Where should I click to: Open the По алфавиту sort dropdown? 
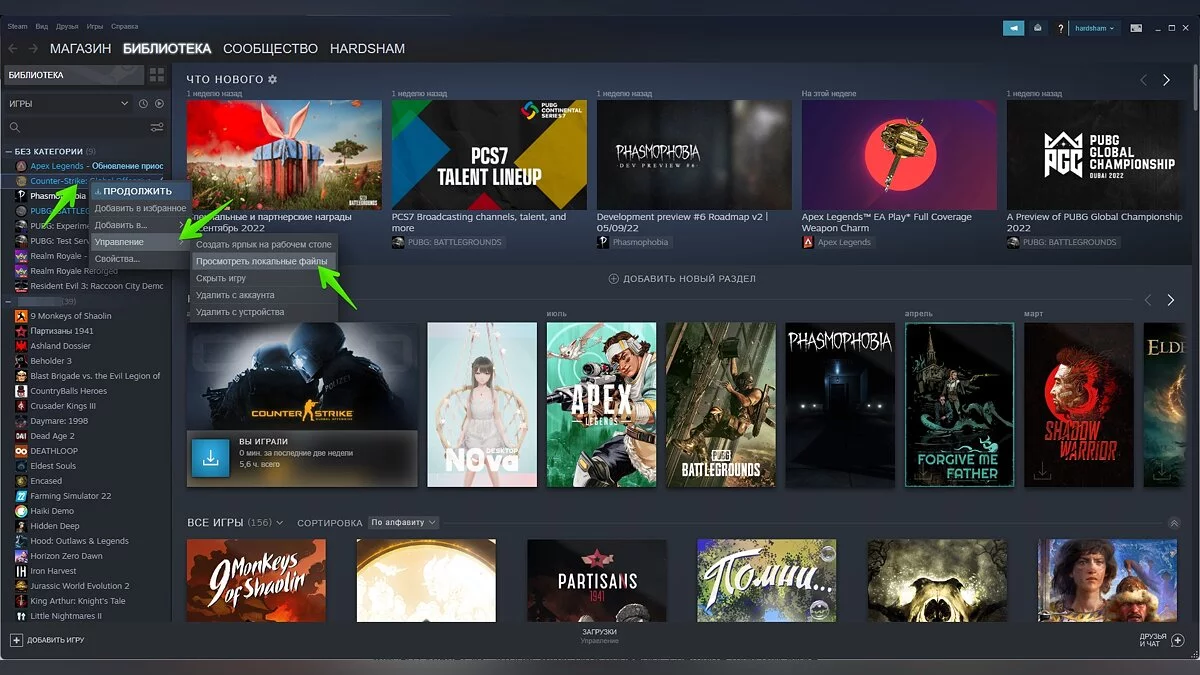coord(403,522)
